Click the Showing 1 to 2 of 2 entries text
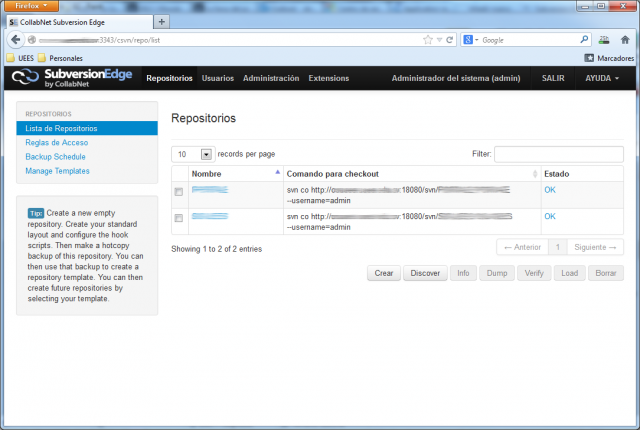Image resolution: width=640 pixels, height=430 pixels. coord(217,249)
